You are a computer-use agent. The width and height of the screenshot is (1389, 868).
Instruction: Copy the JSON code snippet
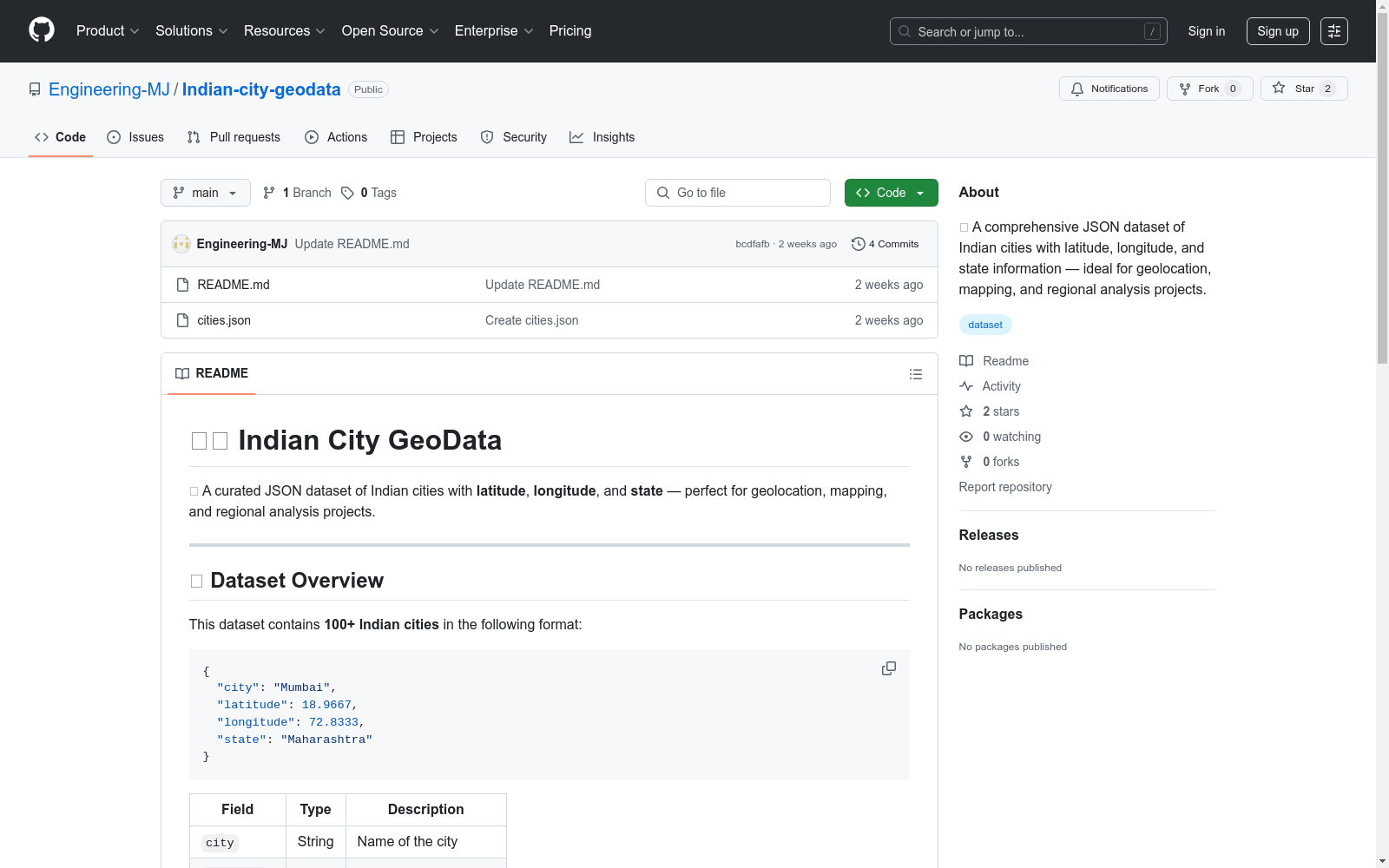tap(888, 668)
